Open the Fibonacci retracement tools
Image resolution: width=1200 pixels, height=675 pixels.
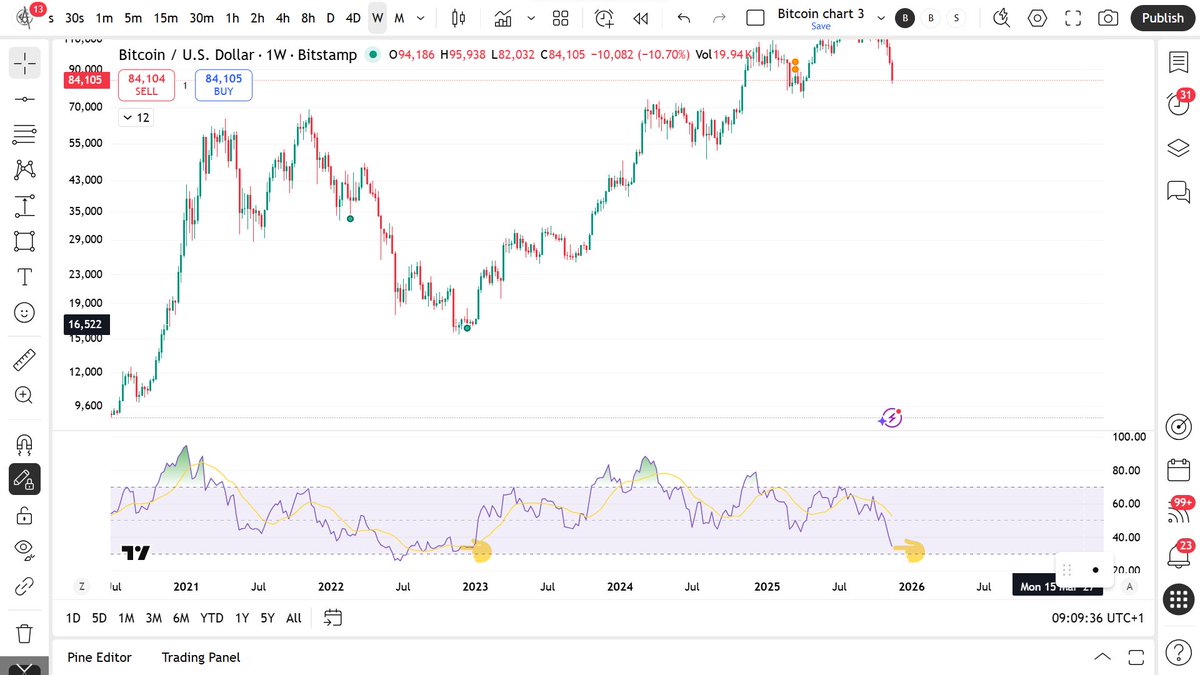click(x=24, y=134)
